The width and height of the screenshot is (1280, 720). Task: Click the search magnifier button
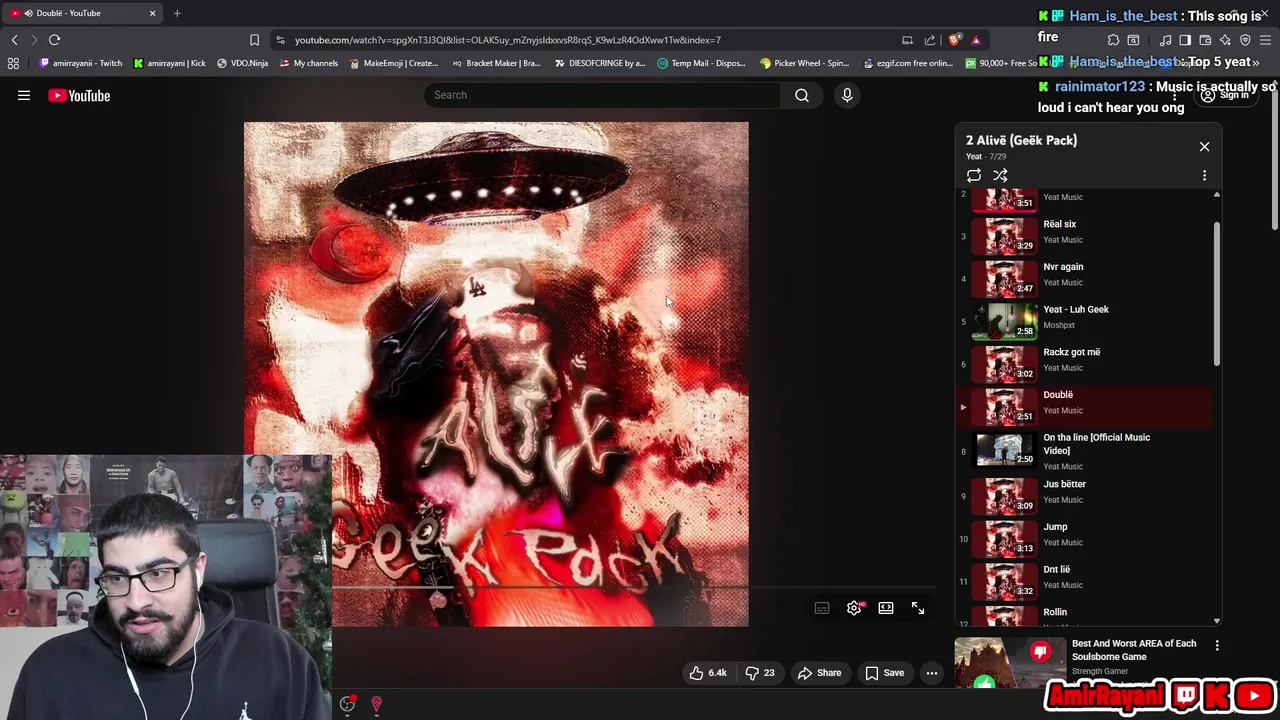(x=802, y=95)
